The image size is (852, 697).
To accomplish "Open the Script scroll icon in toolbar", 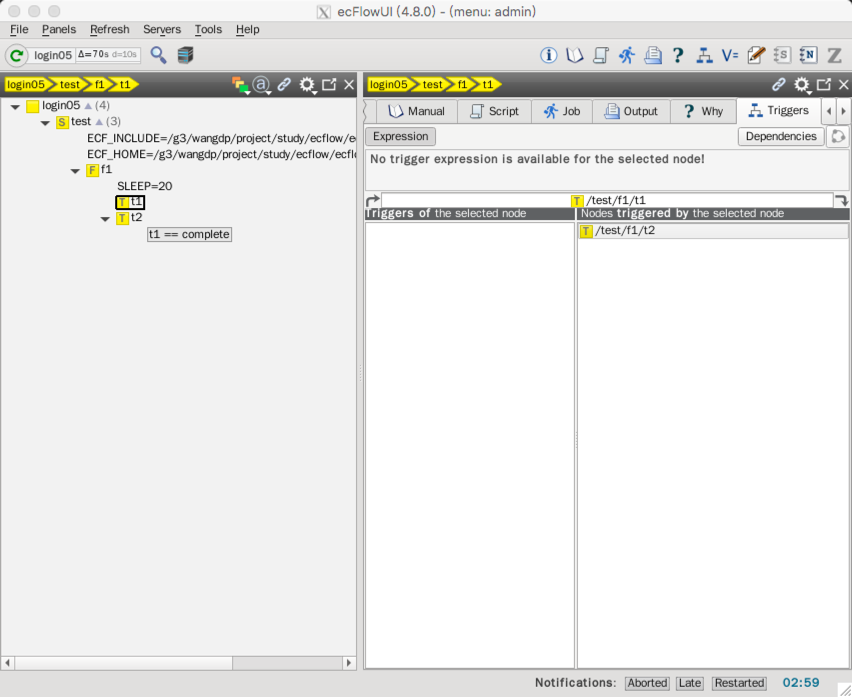I will tap(600, 55).
